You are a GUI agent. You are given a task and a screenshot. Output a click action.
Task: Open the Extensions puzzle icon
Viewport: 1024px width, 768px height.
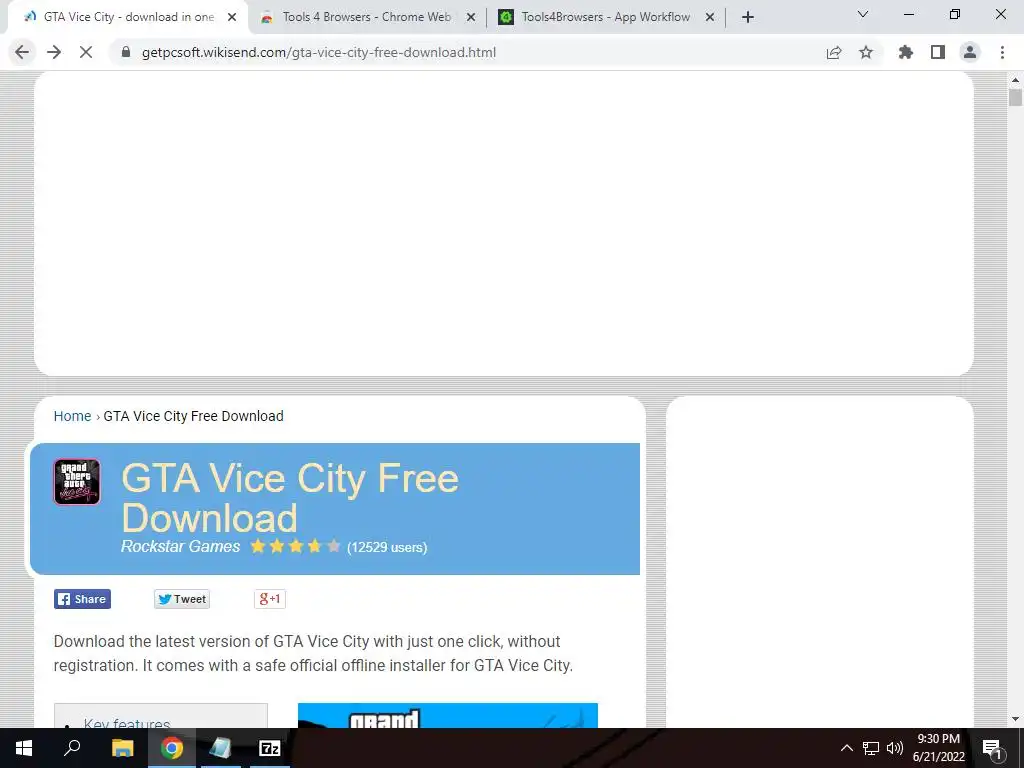click(x=906, y=52)
